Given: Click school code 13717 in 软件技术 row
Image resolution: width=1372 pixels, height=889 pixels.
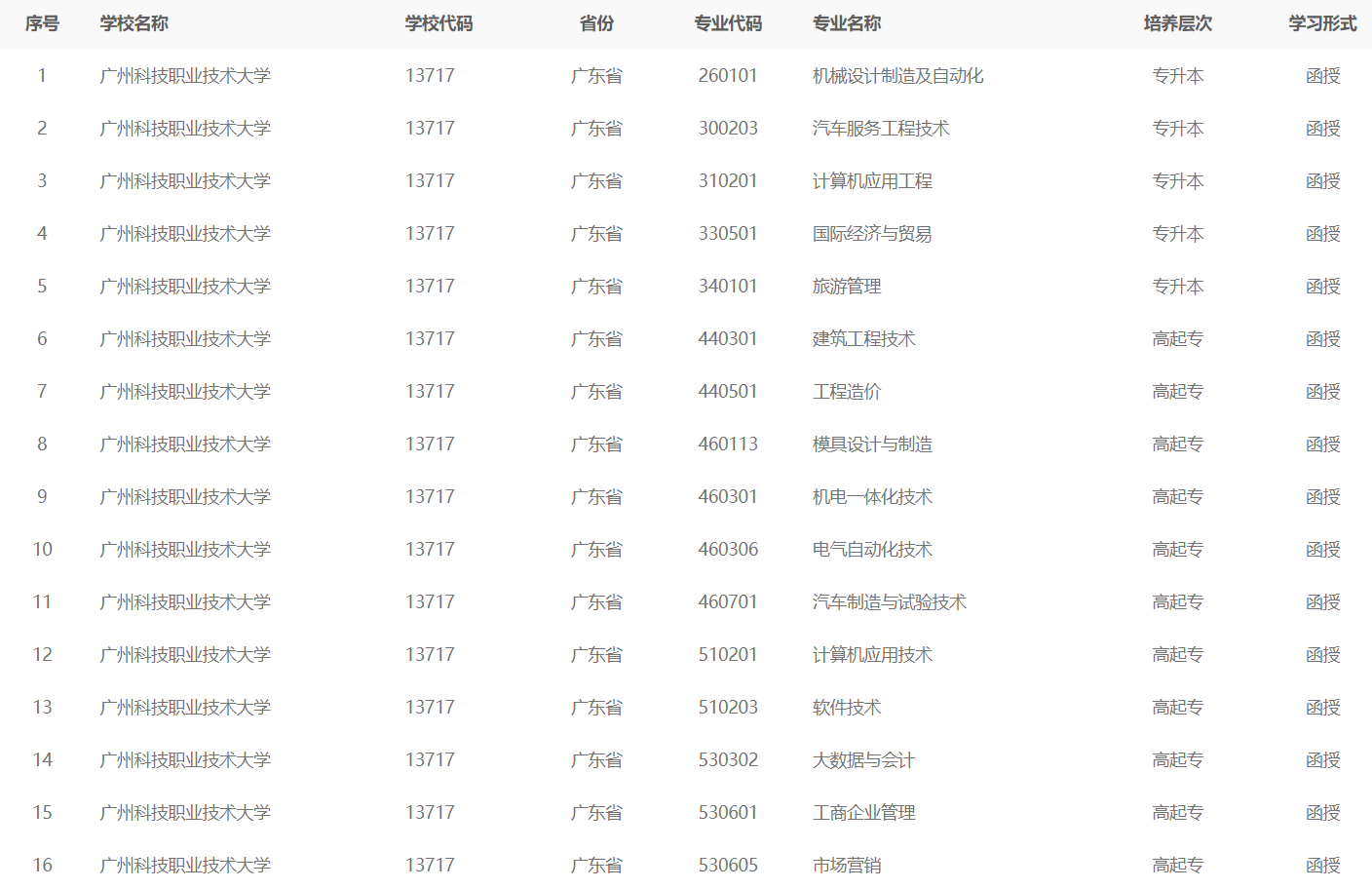Looking at the screenshot, I should pos(430,708).
